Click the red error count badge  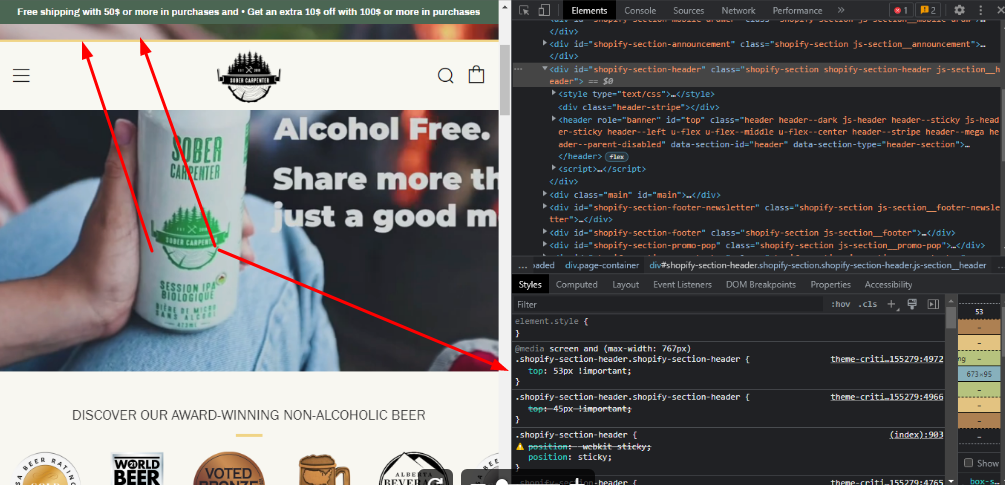[x=901, y=10]
